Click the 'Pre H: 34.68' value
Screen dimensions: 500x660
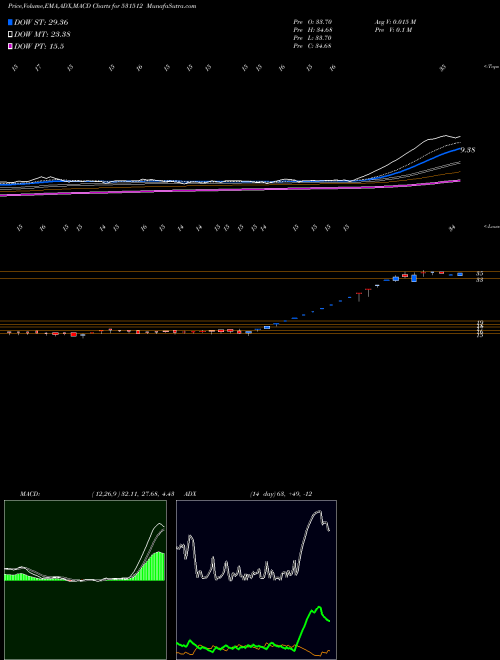point(313,30)
